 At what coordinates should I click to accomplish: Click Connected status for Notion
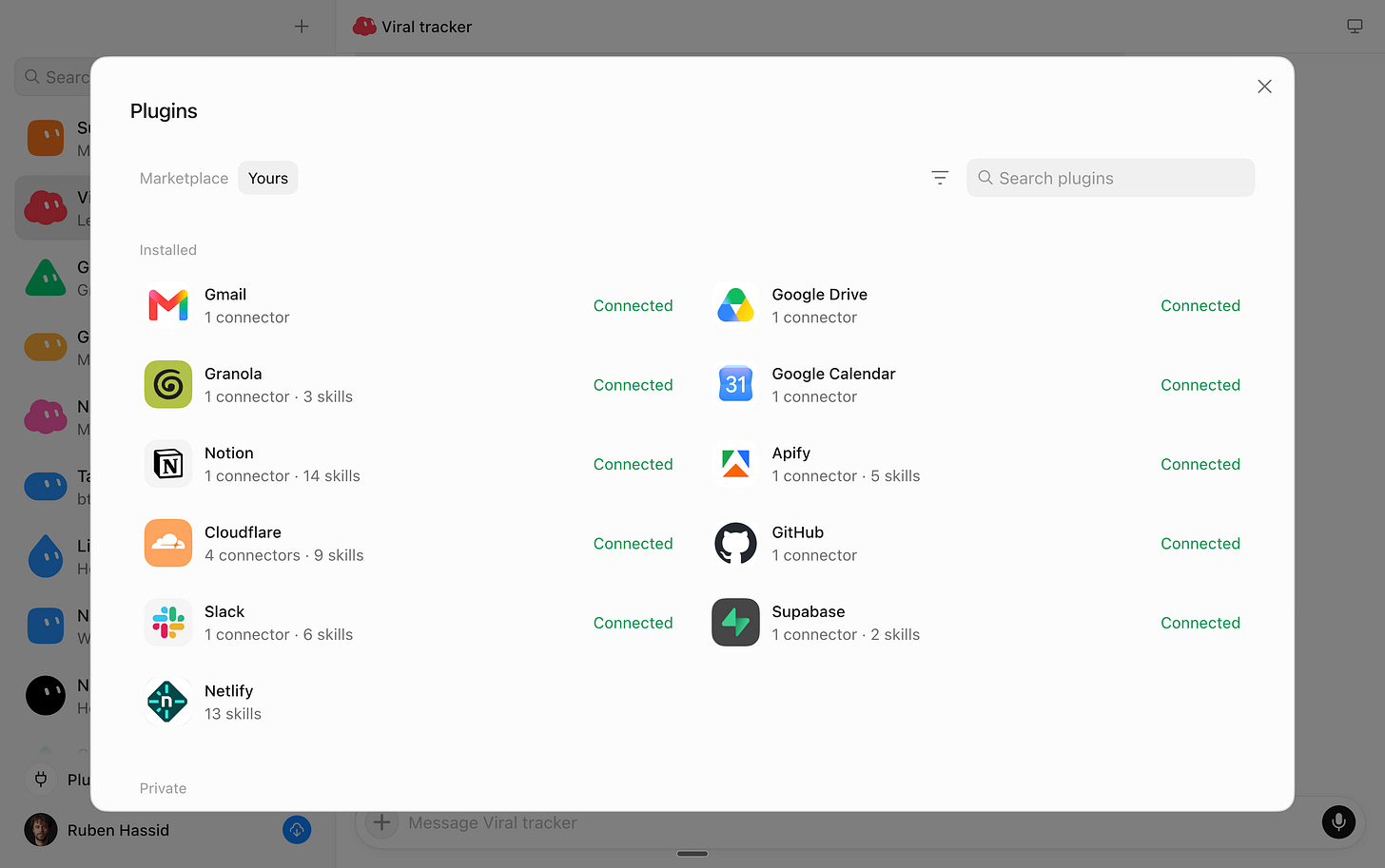[633, 464]
